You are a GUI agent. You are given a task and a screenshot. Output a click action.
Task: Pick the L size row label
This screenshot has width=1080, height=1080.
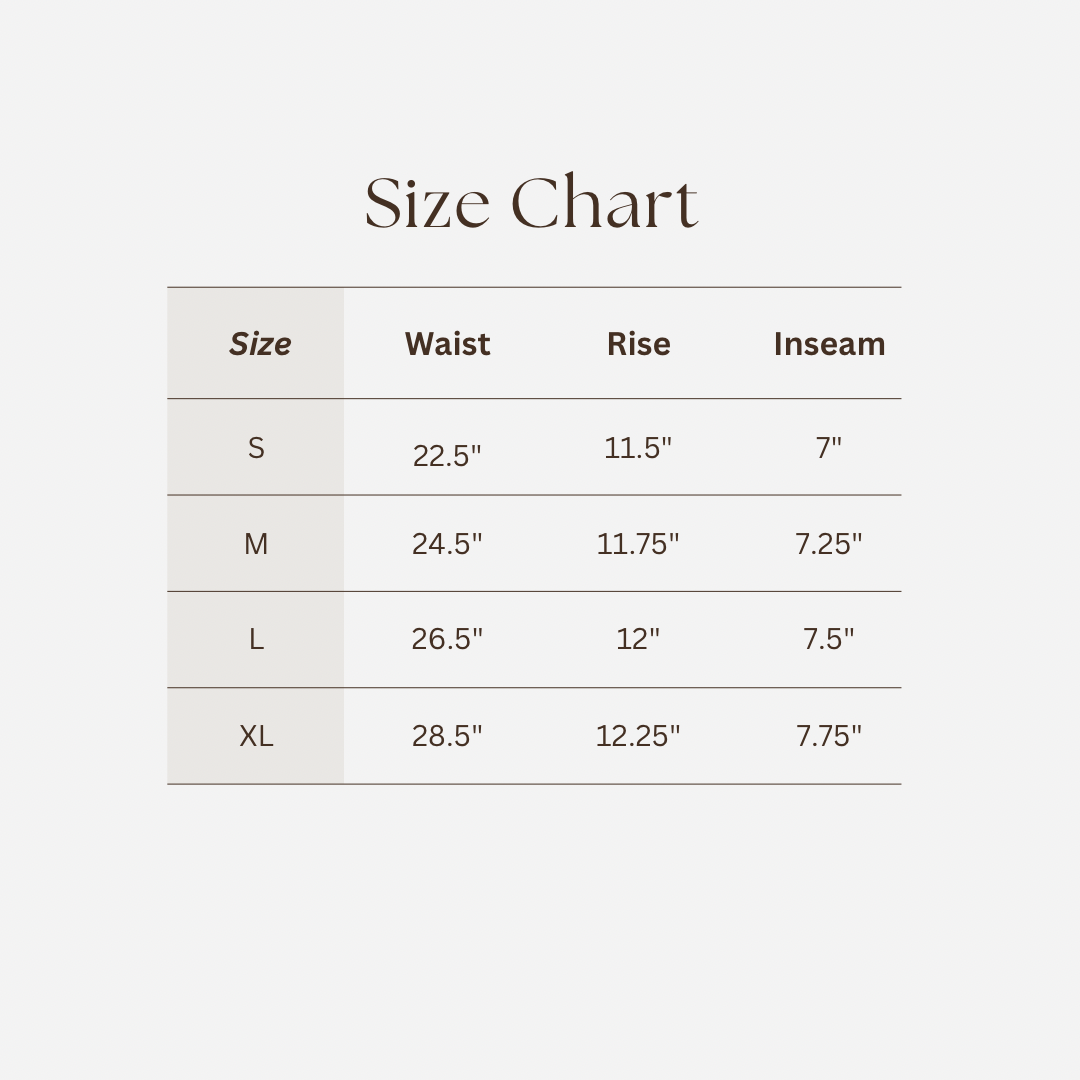[256, 639]
